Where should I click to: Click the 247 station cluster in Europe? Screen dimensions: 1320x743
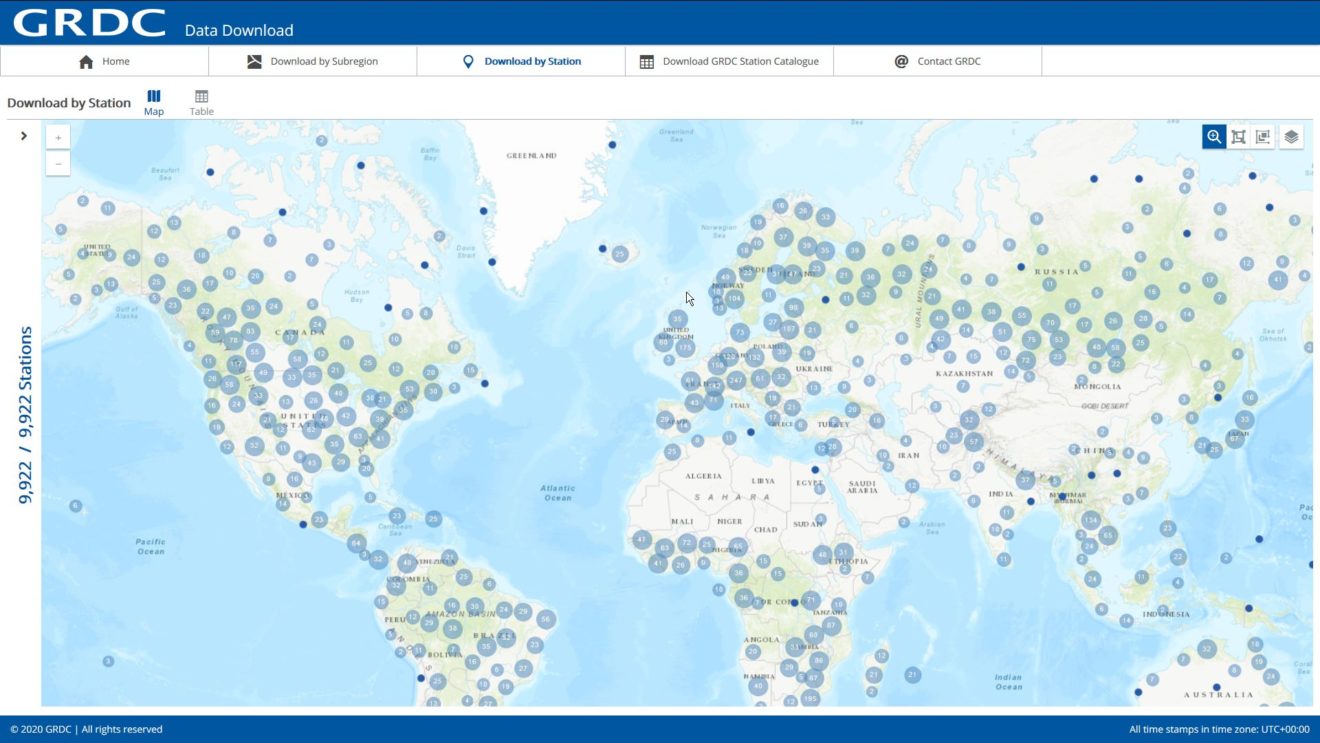[x=736, y=380]
